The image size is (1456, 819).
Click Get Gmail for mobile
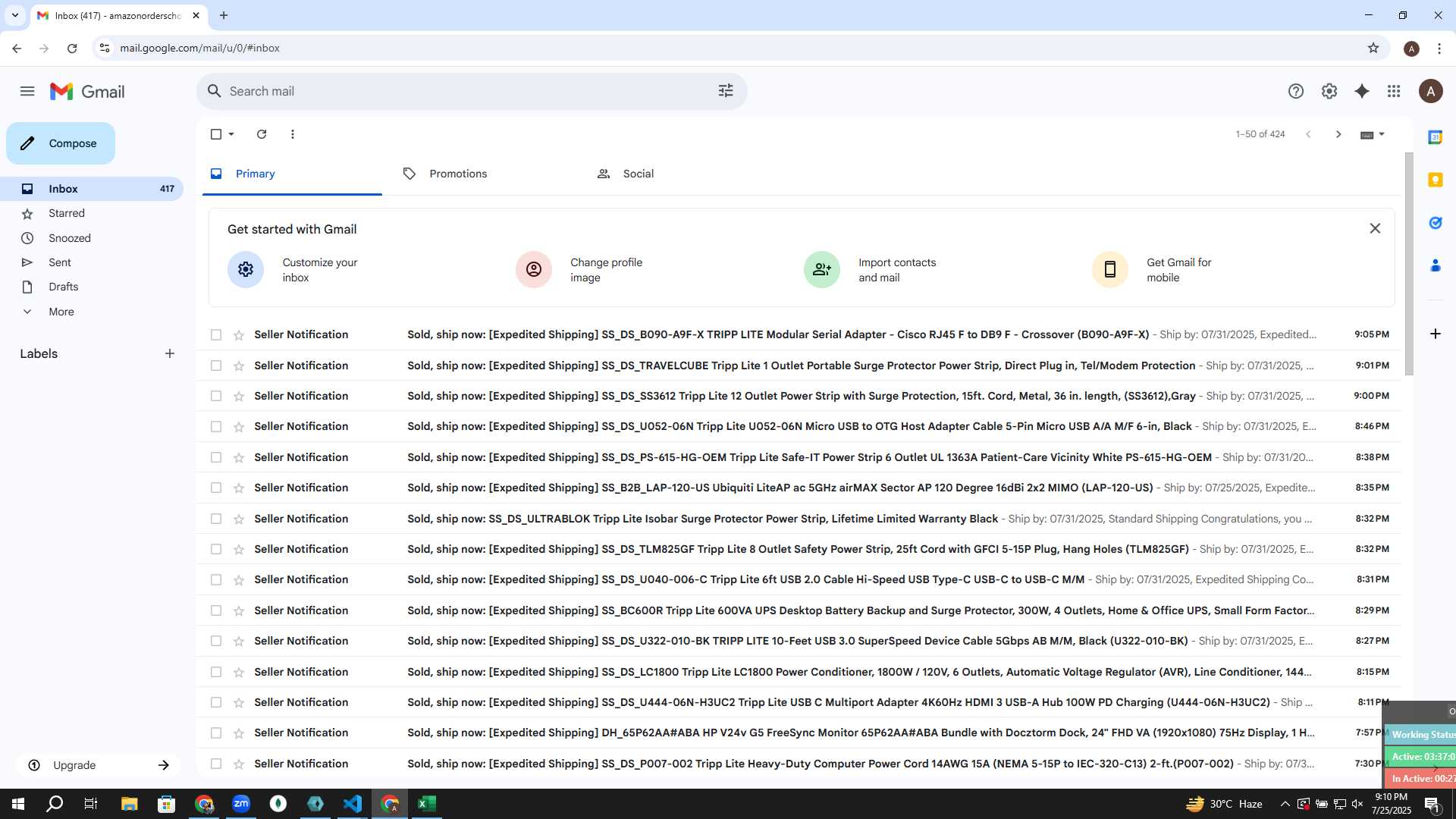[x=1153, y=270]
